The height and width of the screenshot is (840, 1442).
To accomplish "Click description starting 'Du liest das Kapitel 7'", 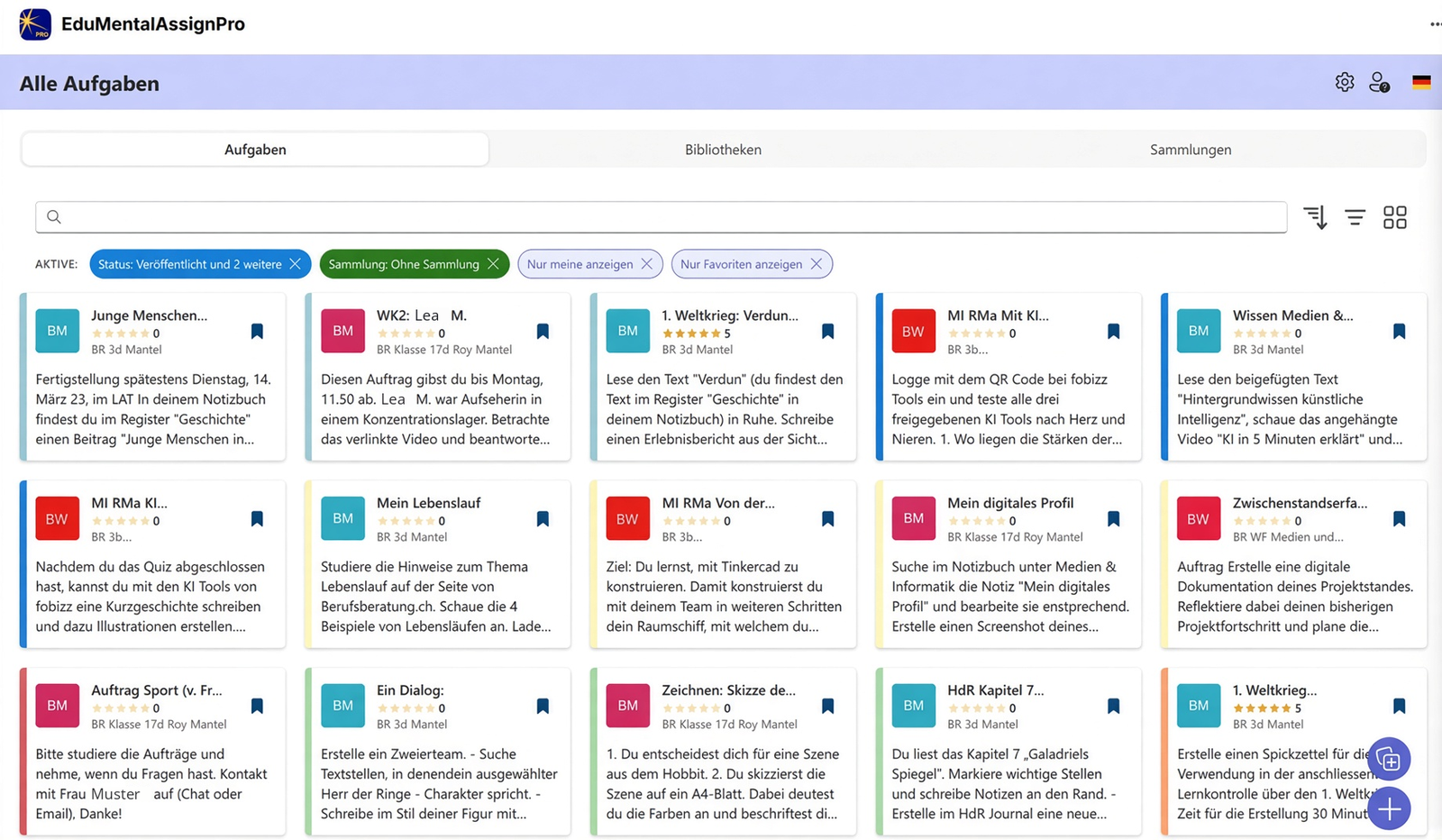I will pyautogui.click(x=1004, y=784).
